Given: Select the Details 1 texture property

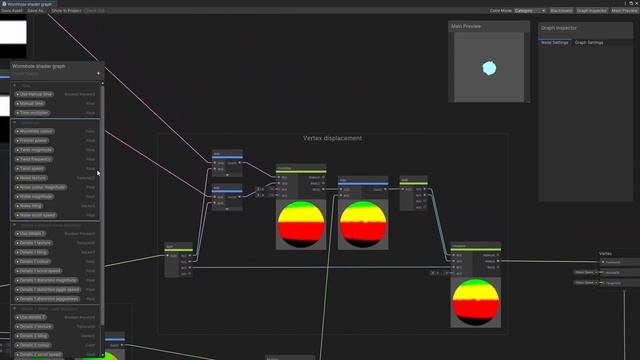Looking at the screenshot, I should [x=33, y=243].
